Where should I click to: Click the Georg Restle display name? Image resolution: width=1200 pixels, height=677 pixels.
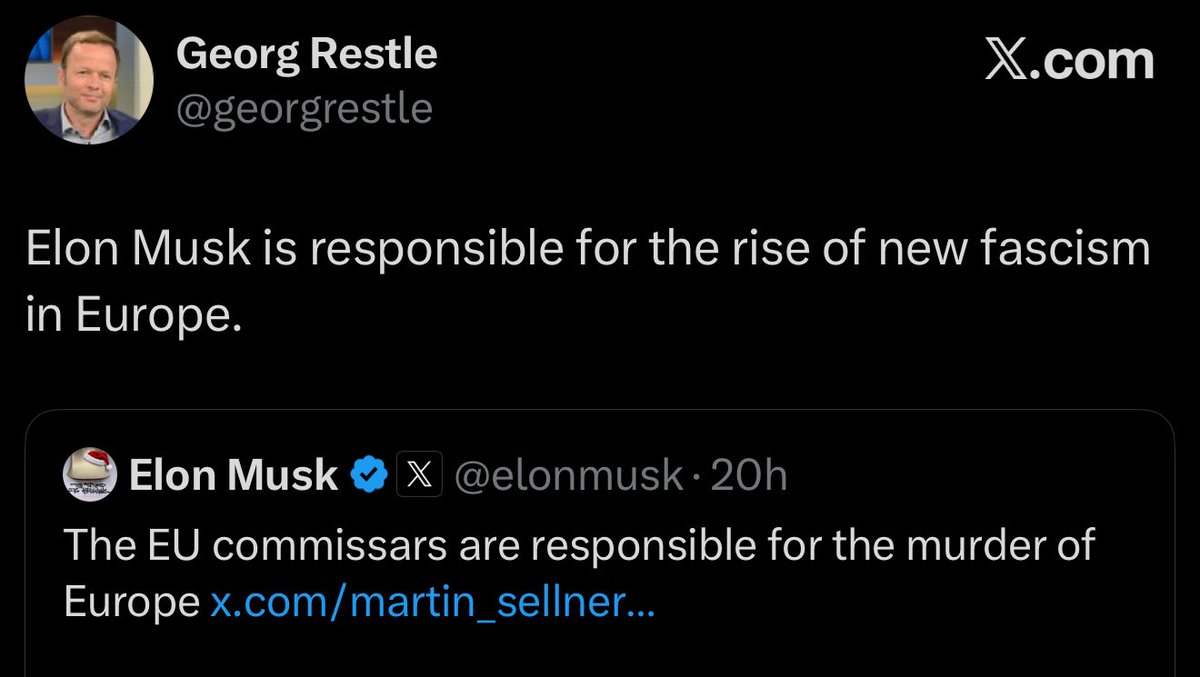coord(306,54)
